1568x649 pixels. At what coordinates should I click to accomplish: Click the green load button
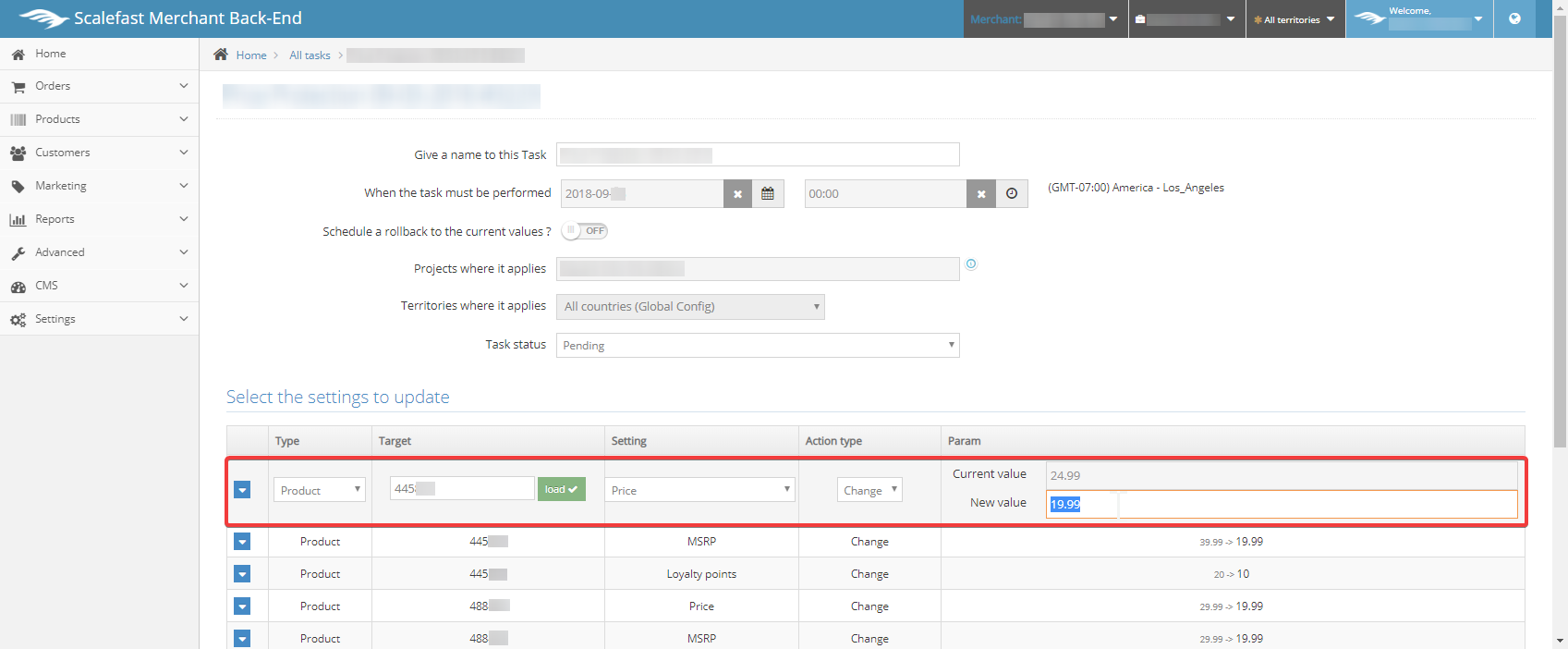pos(561,489)
